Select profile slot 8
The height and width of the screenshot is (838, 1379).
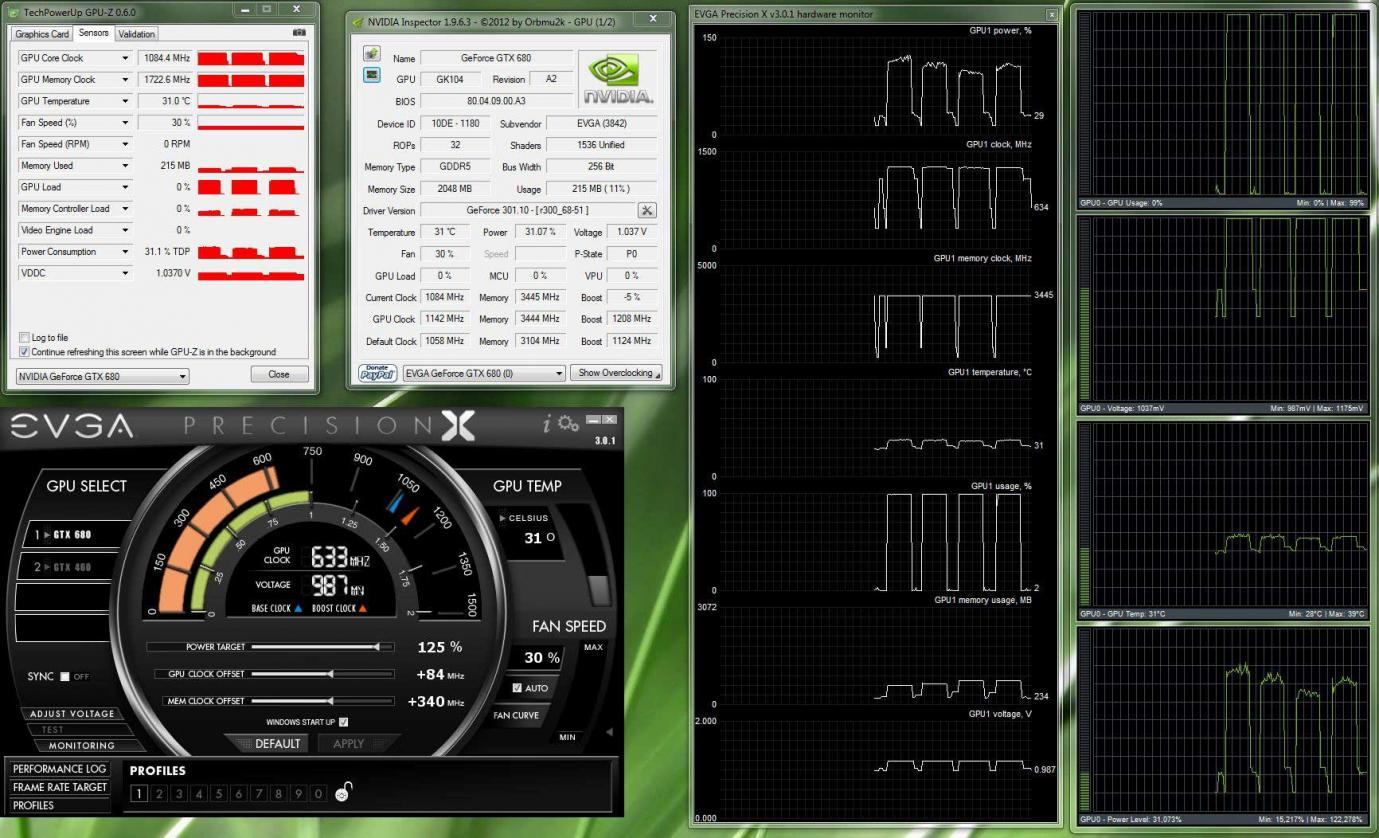click(x=279, y=793)
